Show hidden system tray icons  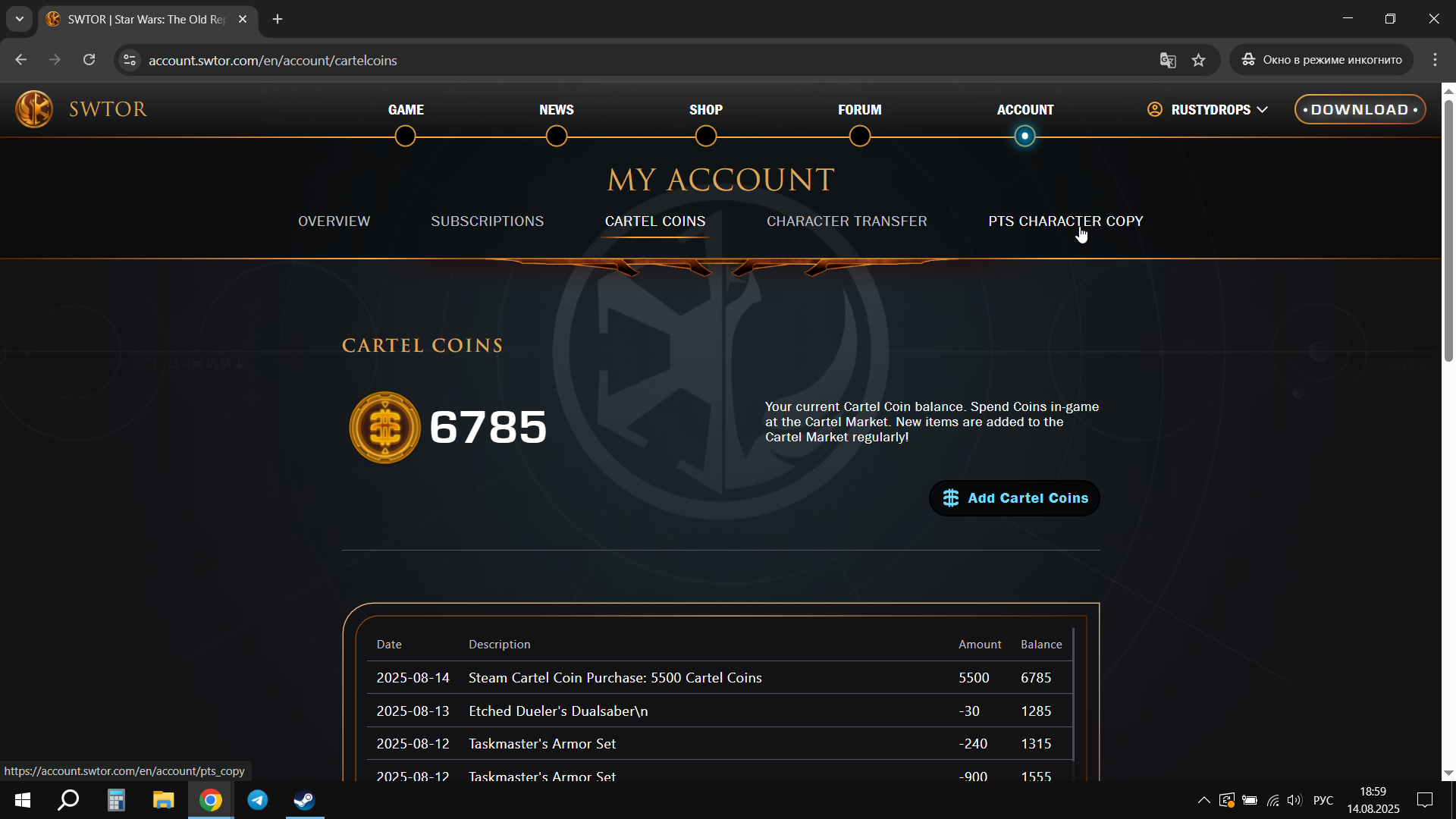pyautogui.click(x=1203, y=800)
